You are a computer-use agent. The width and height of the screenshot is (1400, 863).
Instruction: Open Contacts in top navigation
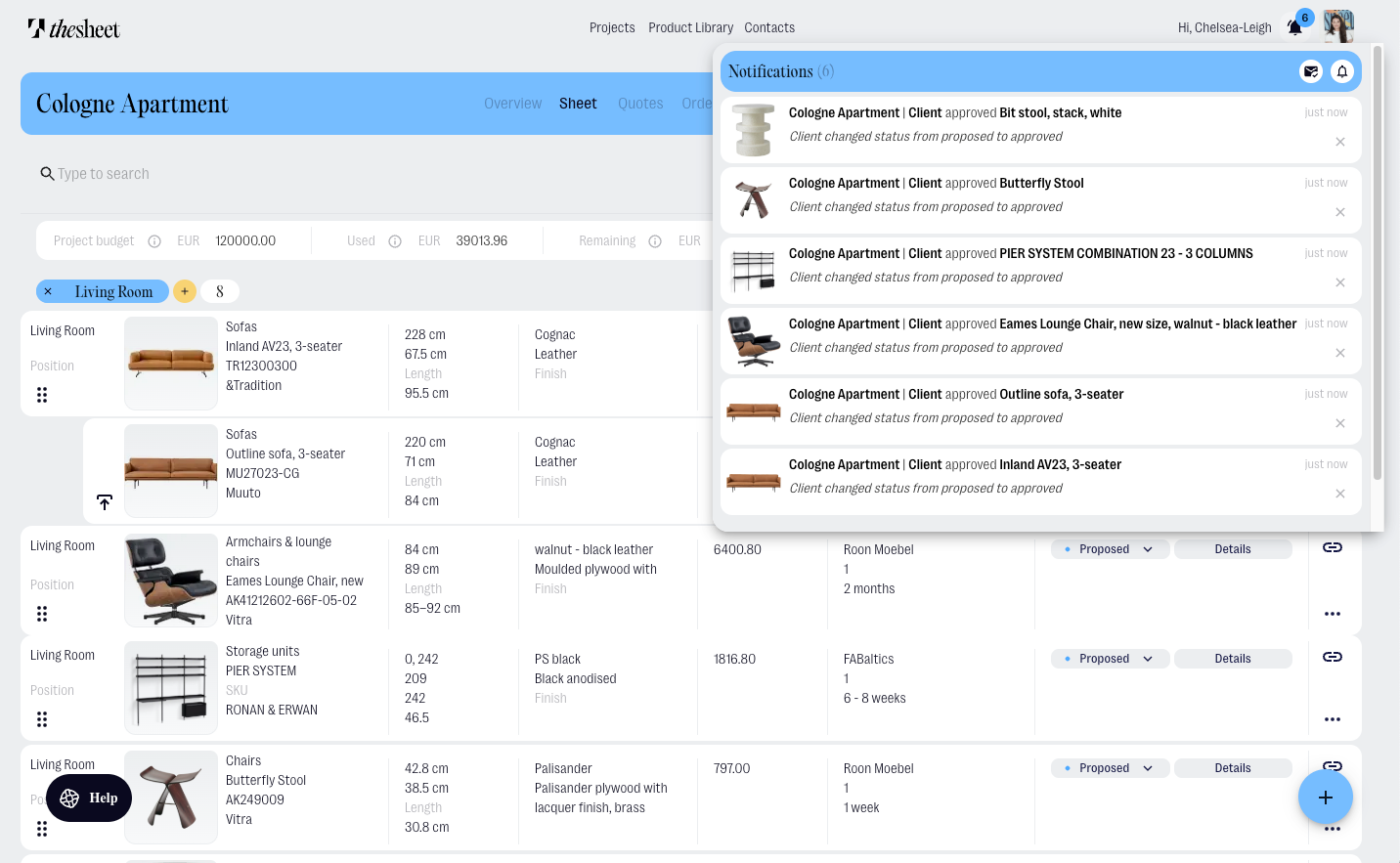769,27
